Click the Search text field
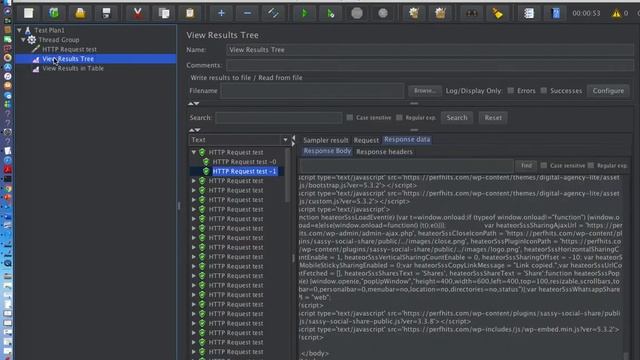Screen dimensions: 640x360 coord(279,118)
